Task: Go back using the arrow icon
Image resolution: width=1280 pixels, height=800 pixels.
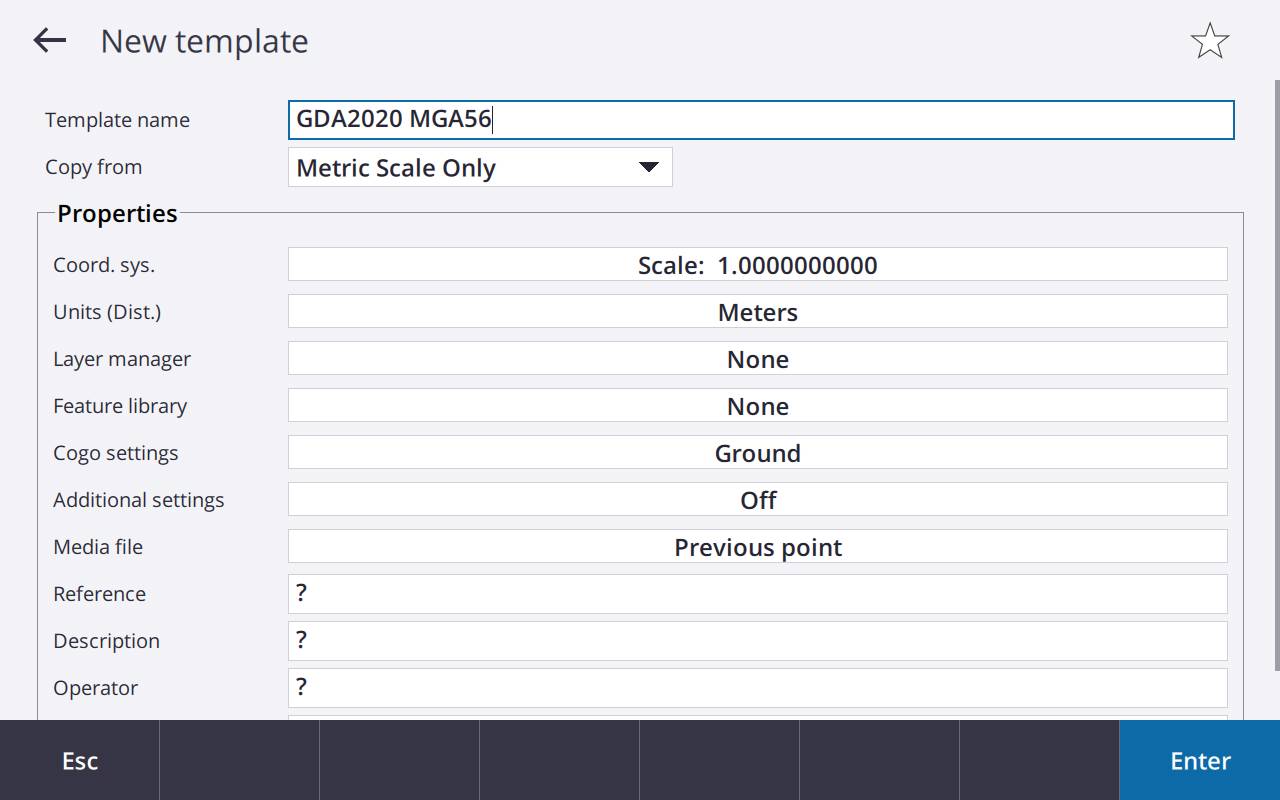Action: [49, 40]
